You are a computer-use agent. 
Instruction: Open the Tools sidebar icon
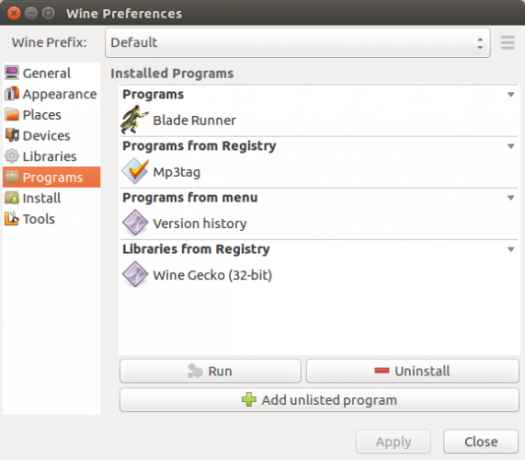click(x=12, y=219)
